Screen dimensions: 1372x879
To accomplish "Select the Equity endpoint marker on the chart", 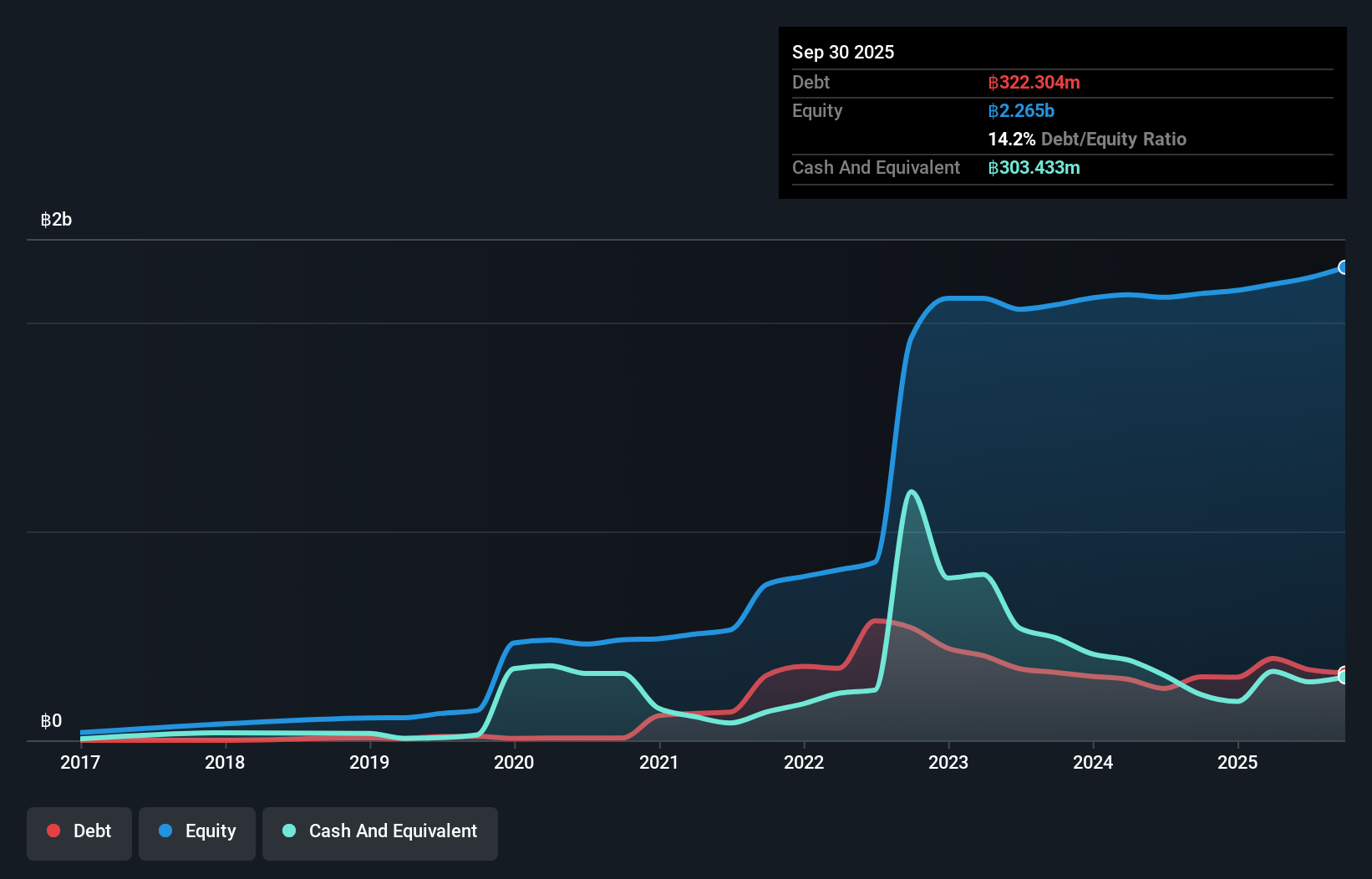I will click(x=1343, y=267).
